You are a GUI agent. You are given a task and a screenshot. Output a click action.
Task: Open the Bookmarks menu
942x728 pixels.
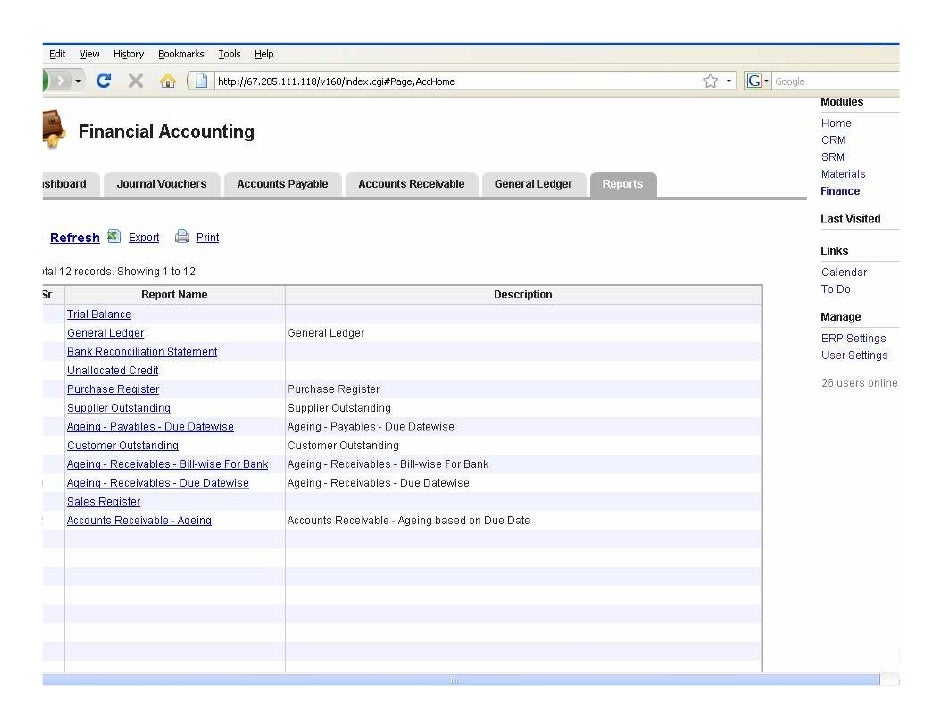(x=181, y=54)
